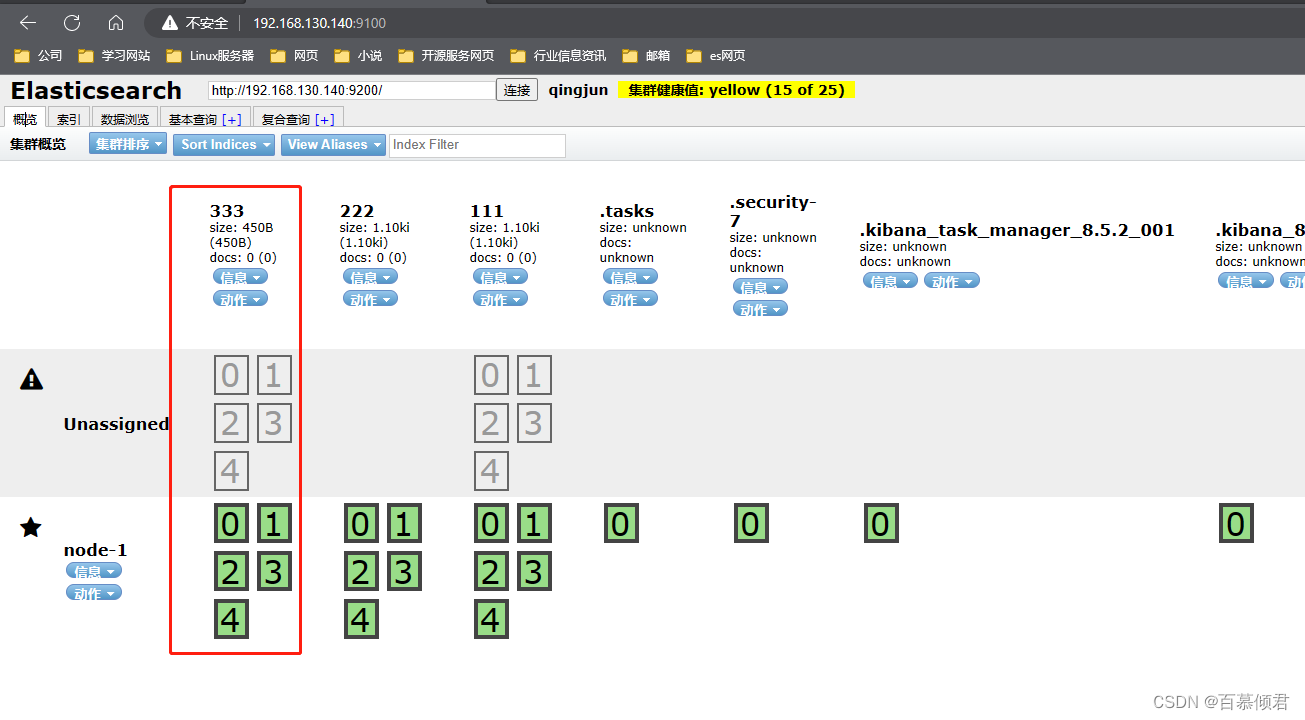Click the 222 index name heading
Viewport: 1305px width, 720px height.
[357, 211]
